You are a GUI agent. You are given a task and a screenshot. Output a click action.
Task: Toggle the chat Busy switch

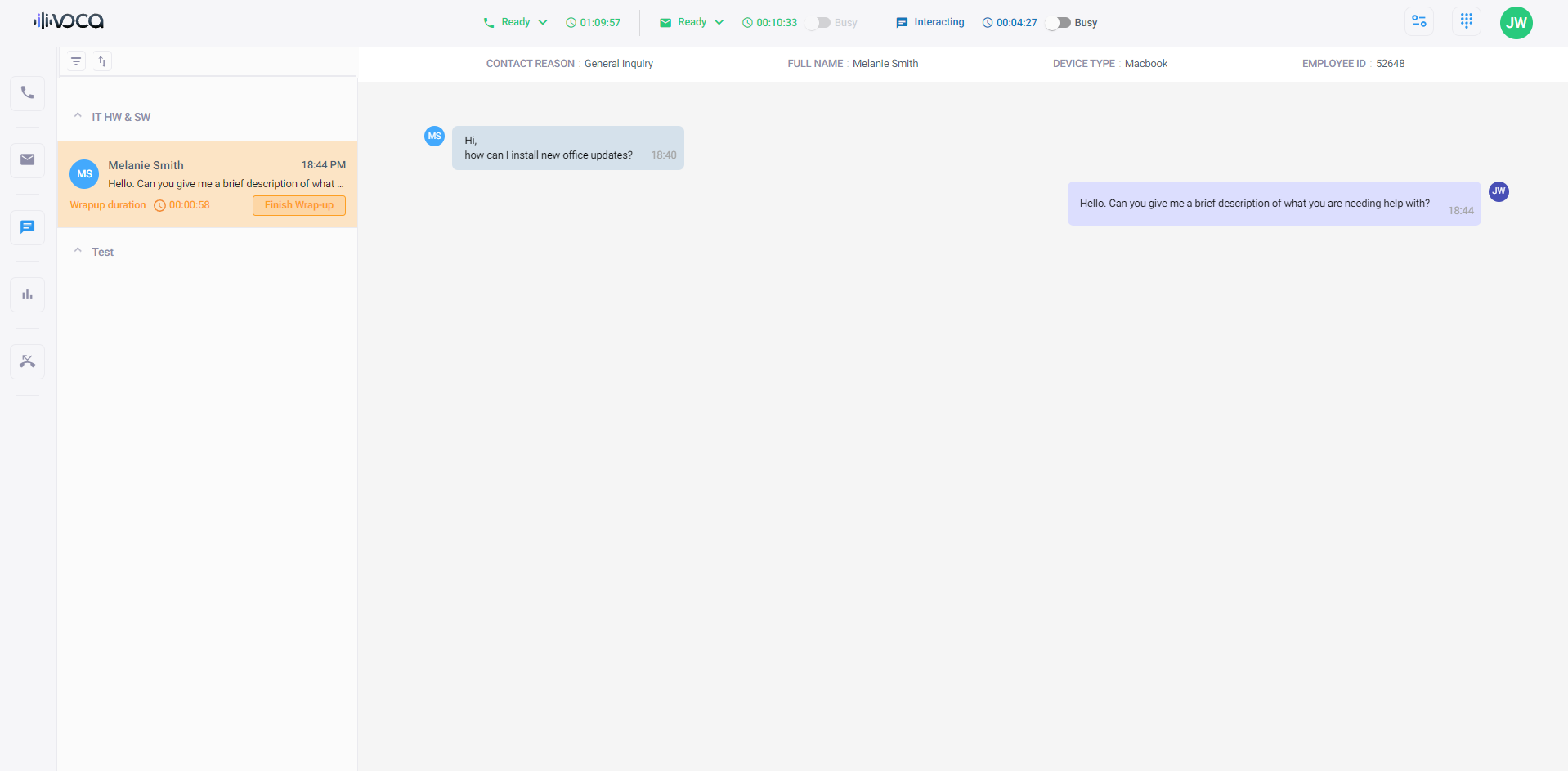[x=1059, y=23]
